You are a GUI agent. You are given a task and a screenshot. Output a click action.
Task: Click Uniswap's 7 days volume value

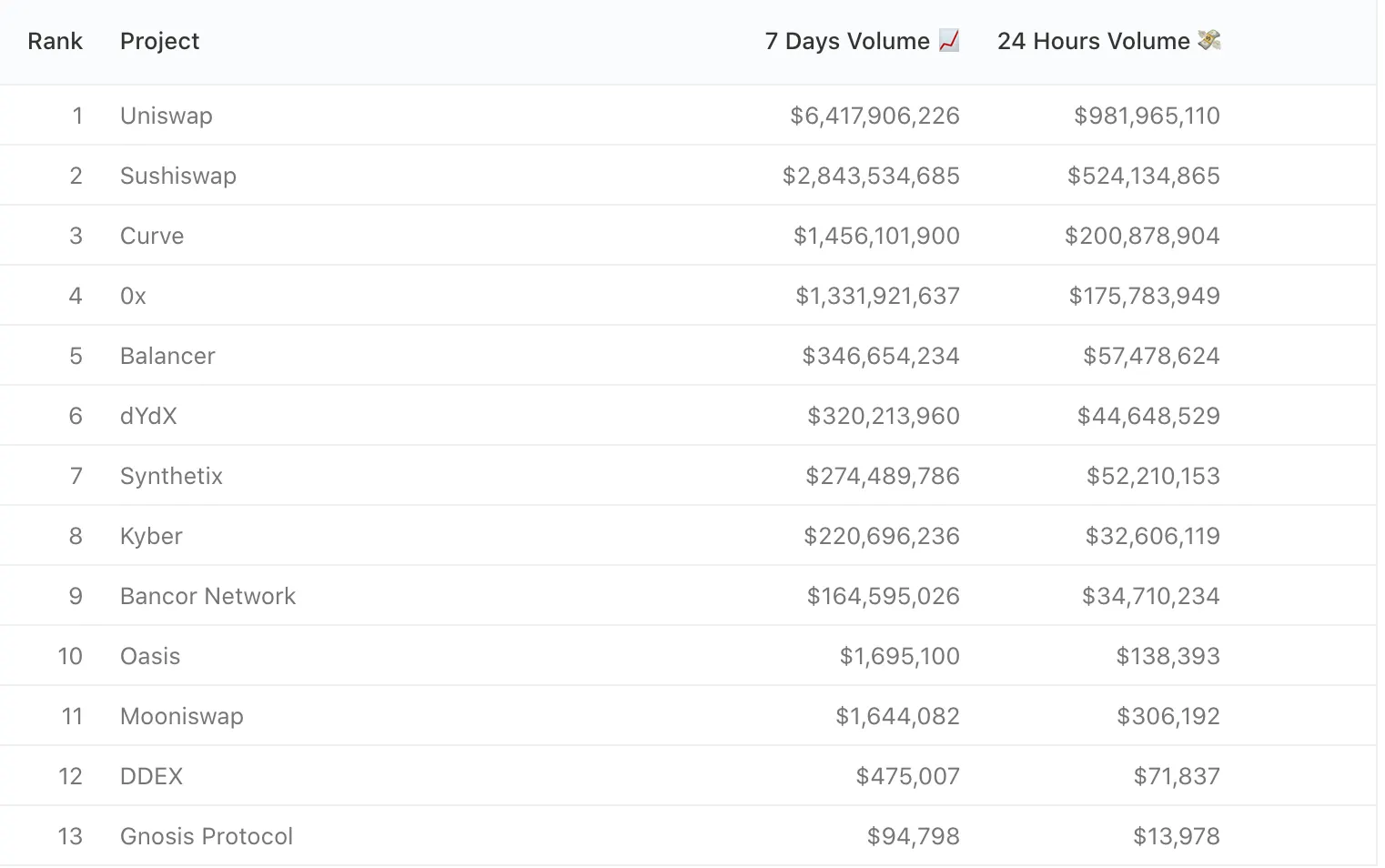(874, 116)
